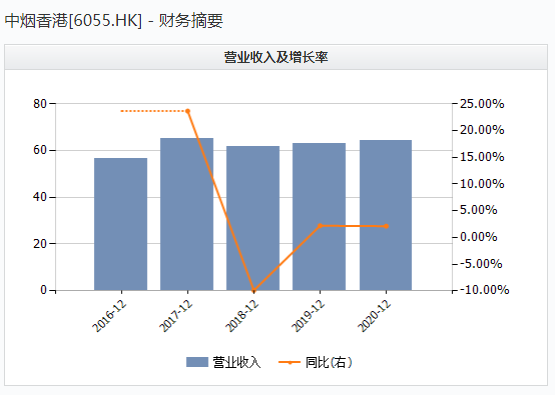
Task: Toggle the 营业收入 legend blue swatch
Action: [x=197, y=362]
